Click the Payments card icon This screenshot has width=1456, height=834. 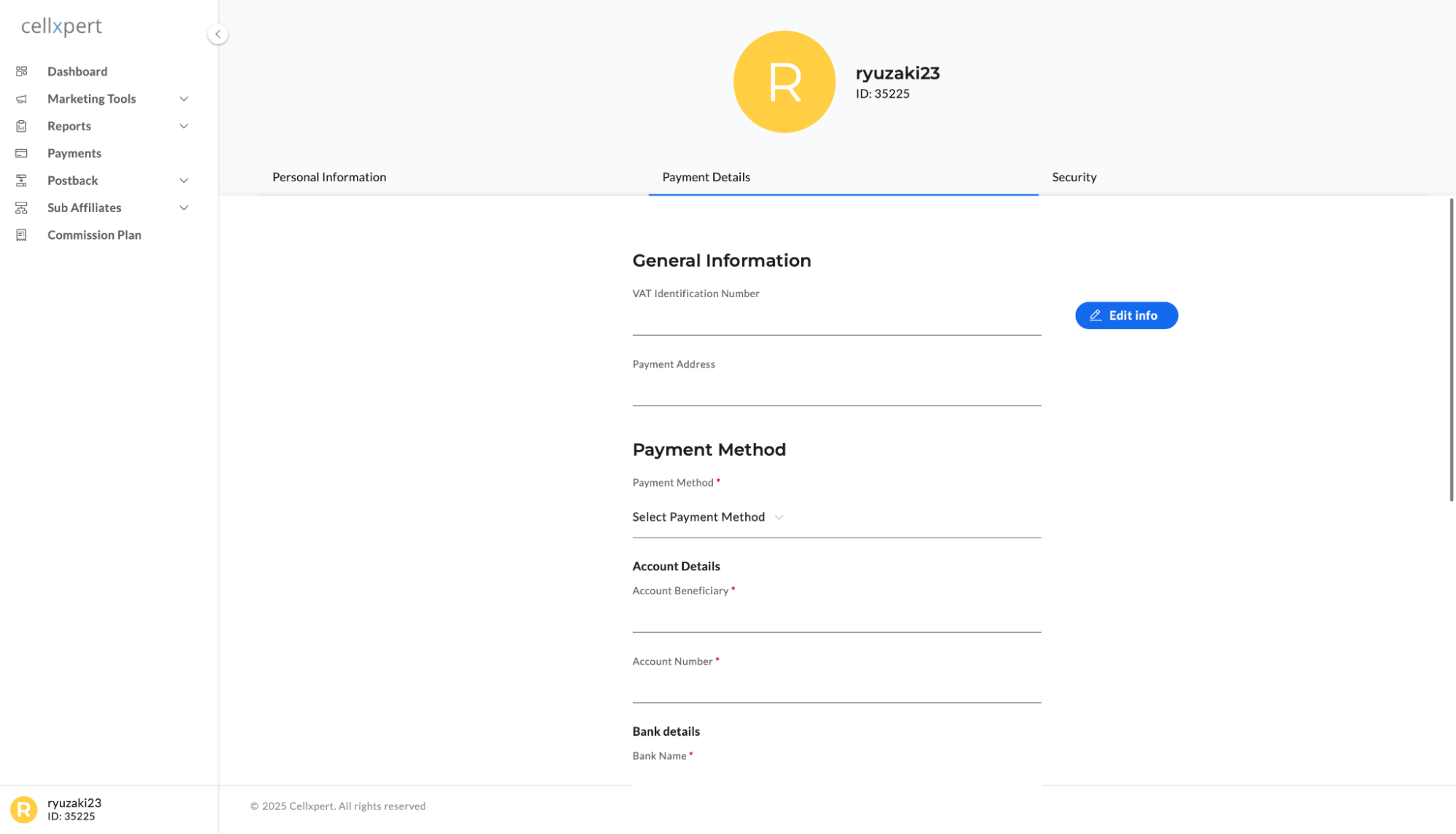point(21,154)
